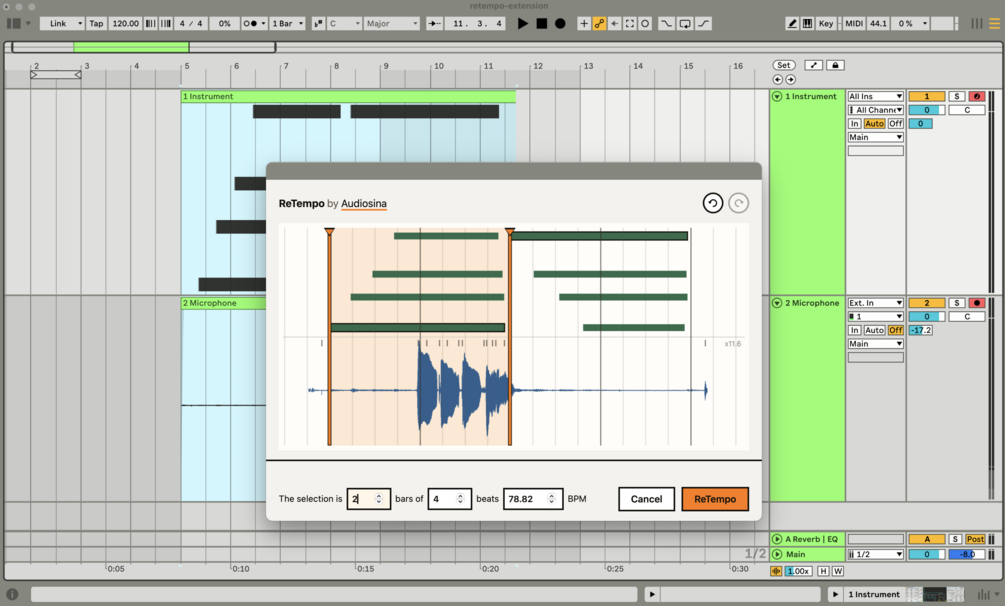1005x606 pixels.
Task: Fold the 2 Microphone track
Action: point(777,303)
